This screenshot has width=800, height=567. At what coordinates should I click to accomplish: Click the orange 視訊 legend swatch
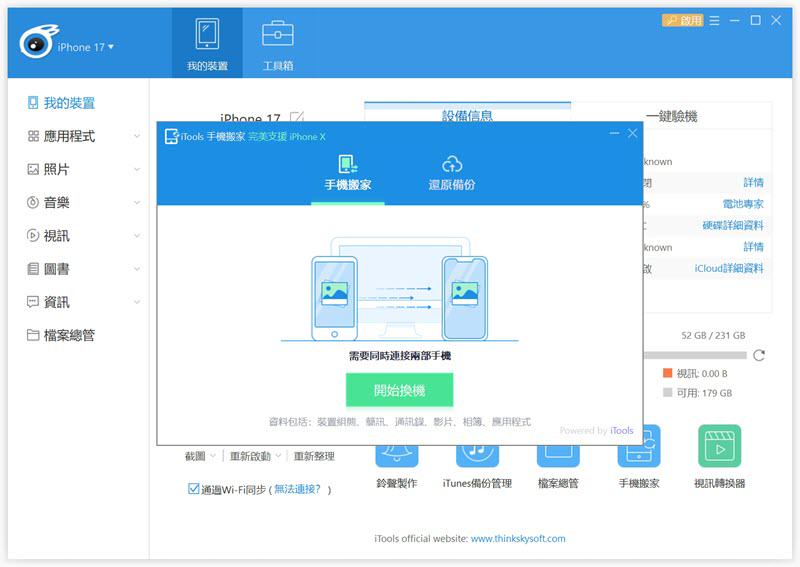(x=667, y=373)
